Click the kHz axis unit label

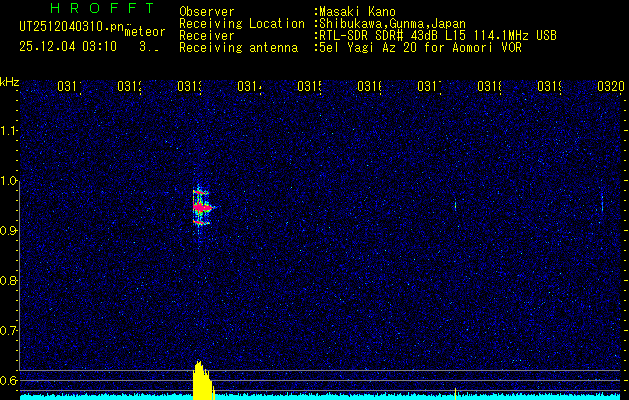tap(10, 82)
